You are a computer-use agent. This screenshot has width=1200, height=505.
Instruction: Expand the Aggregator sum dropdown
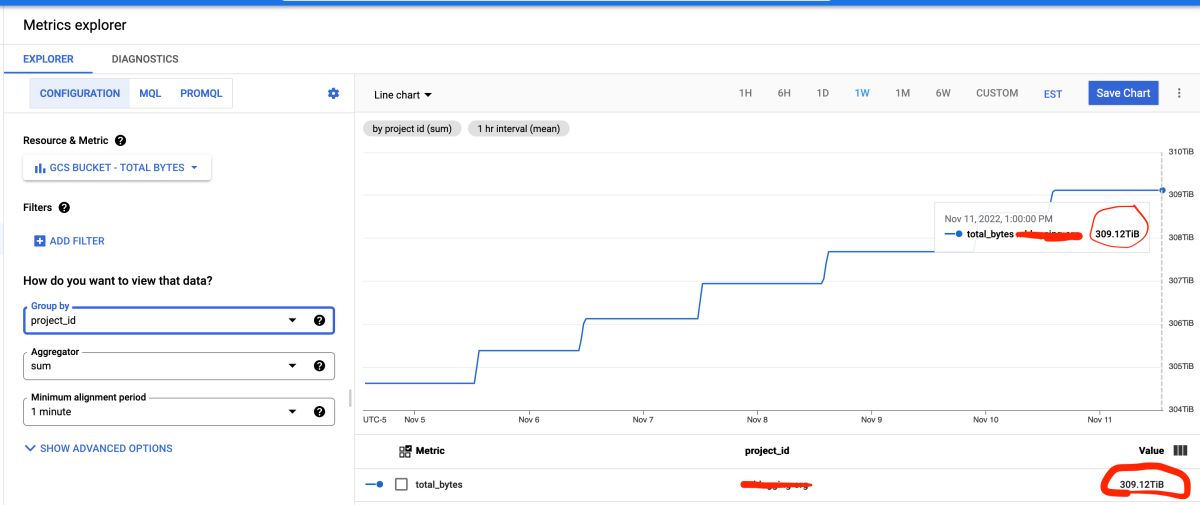coord(292,366)
